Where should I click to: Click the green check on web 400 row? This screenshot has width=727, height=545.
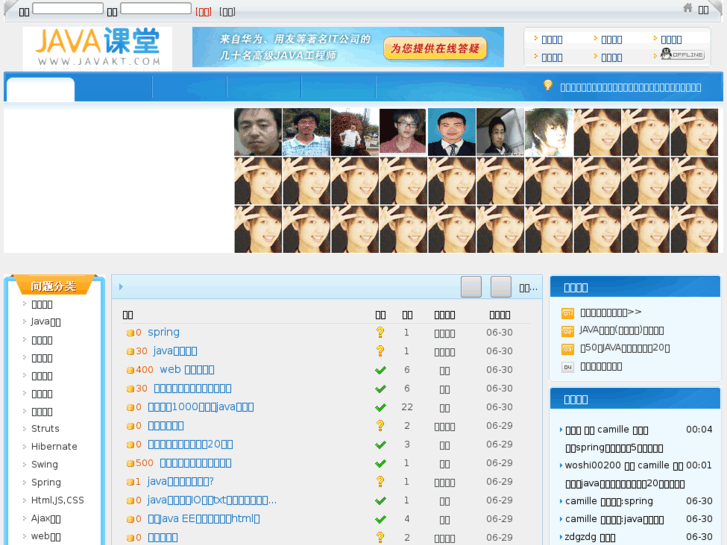[381, 370]
